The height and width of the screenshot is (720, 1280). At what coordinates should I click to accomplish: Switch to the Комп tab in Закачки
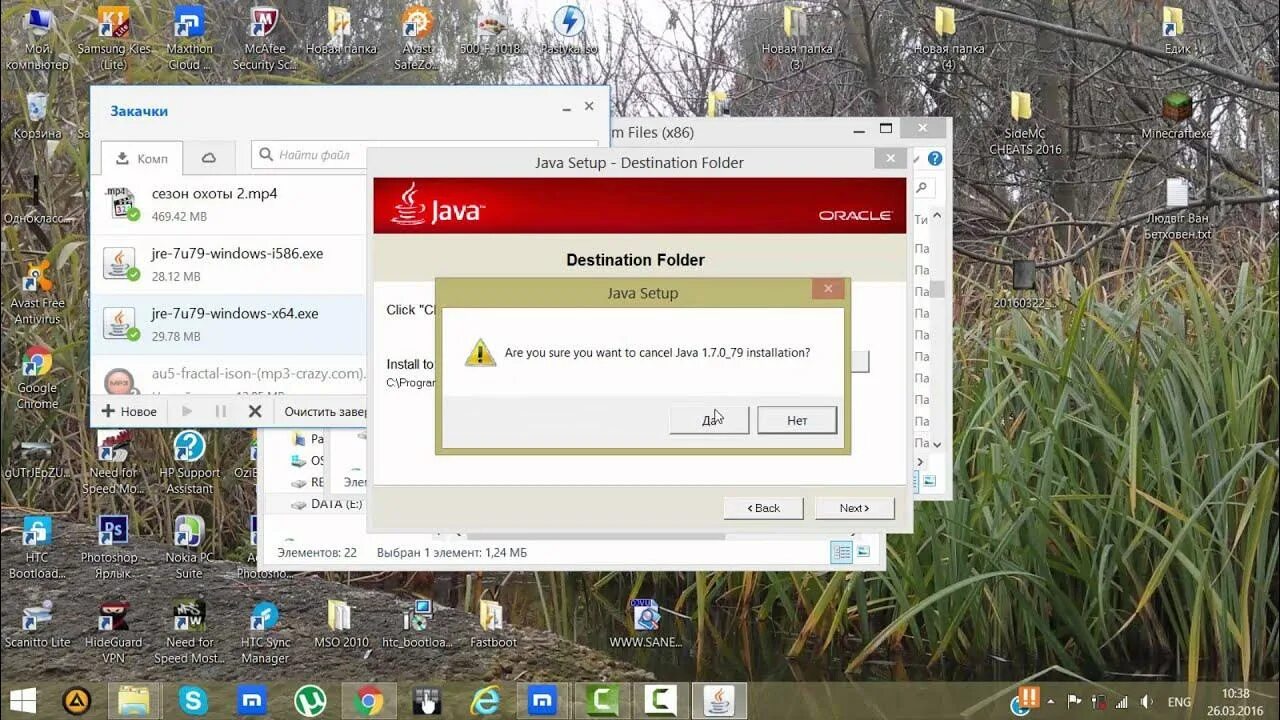(x=142, y=158)
